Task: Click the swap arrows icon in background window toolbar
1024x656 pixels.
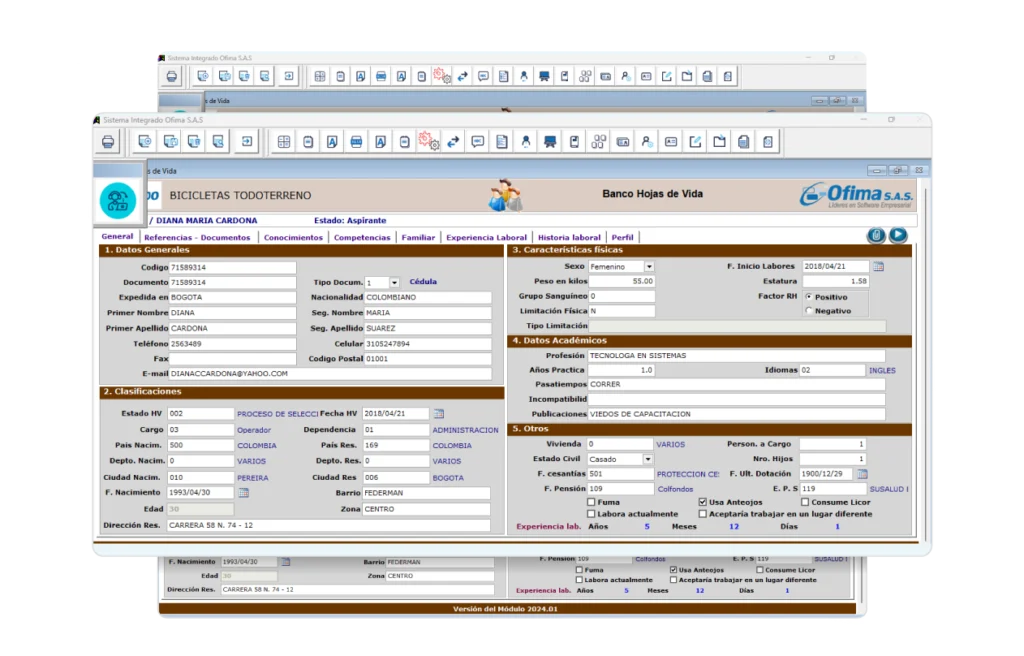Action: click(x=462, y=76)
